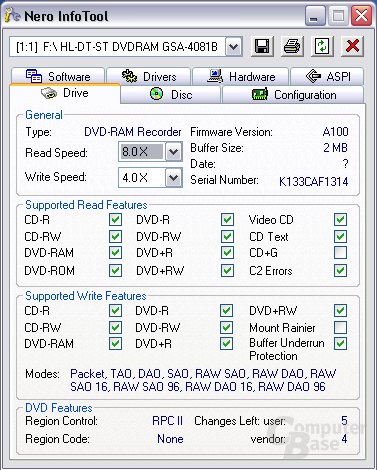Screen dimensions: 377x470
Task: Open the Hardware tab
Action: tap(241, 76)
